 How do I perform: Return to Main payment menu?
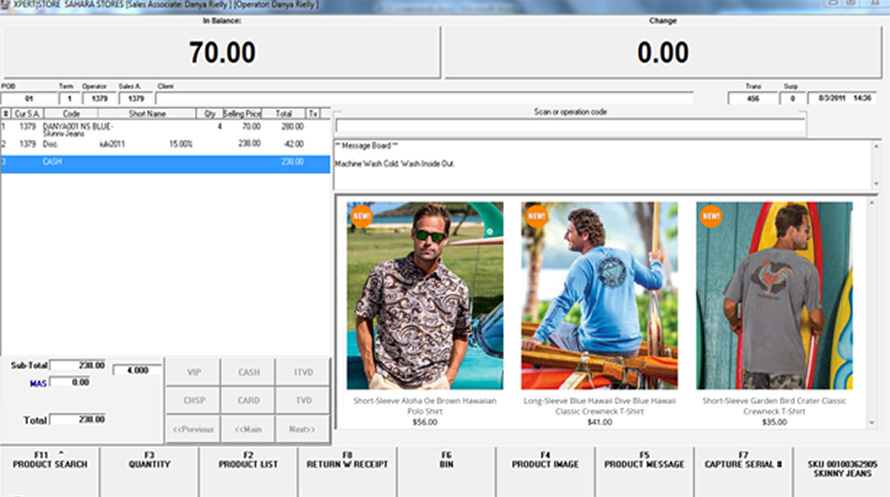[x=248, y=429]
